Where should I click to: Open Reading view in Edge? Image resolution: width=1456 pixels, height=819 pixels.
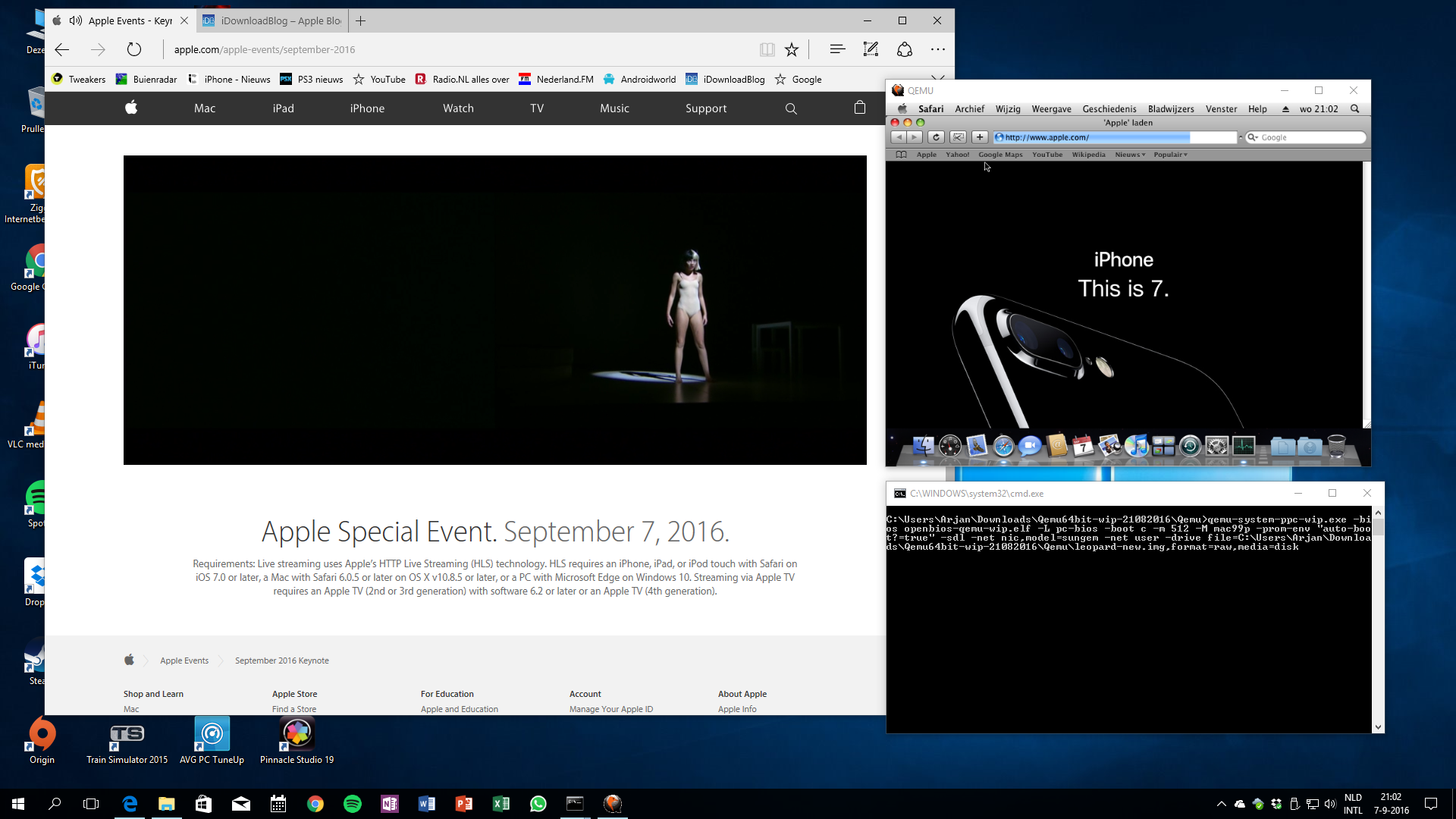(x=767, y=49)
